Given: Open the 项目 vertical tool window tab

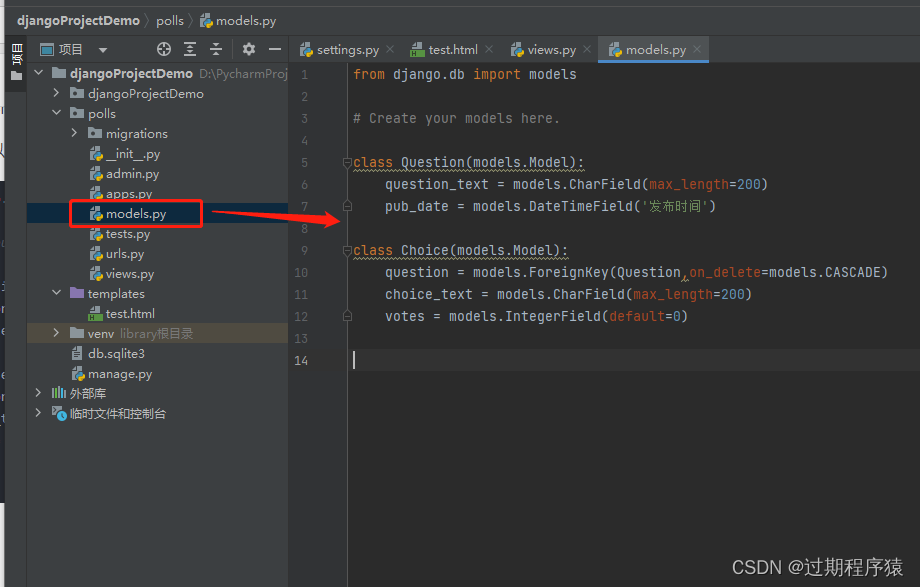Looking at the screenshot, I should pos(17,55).
